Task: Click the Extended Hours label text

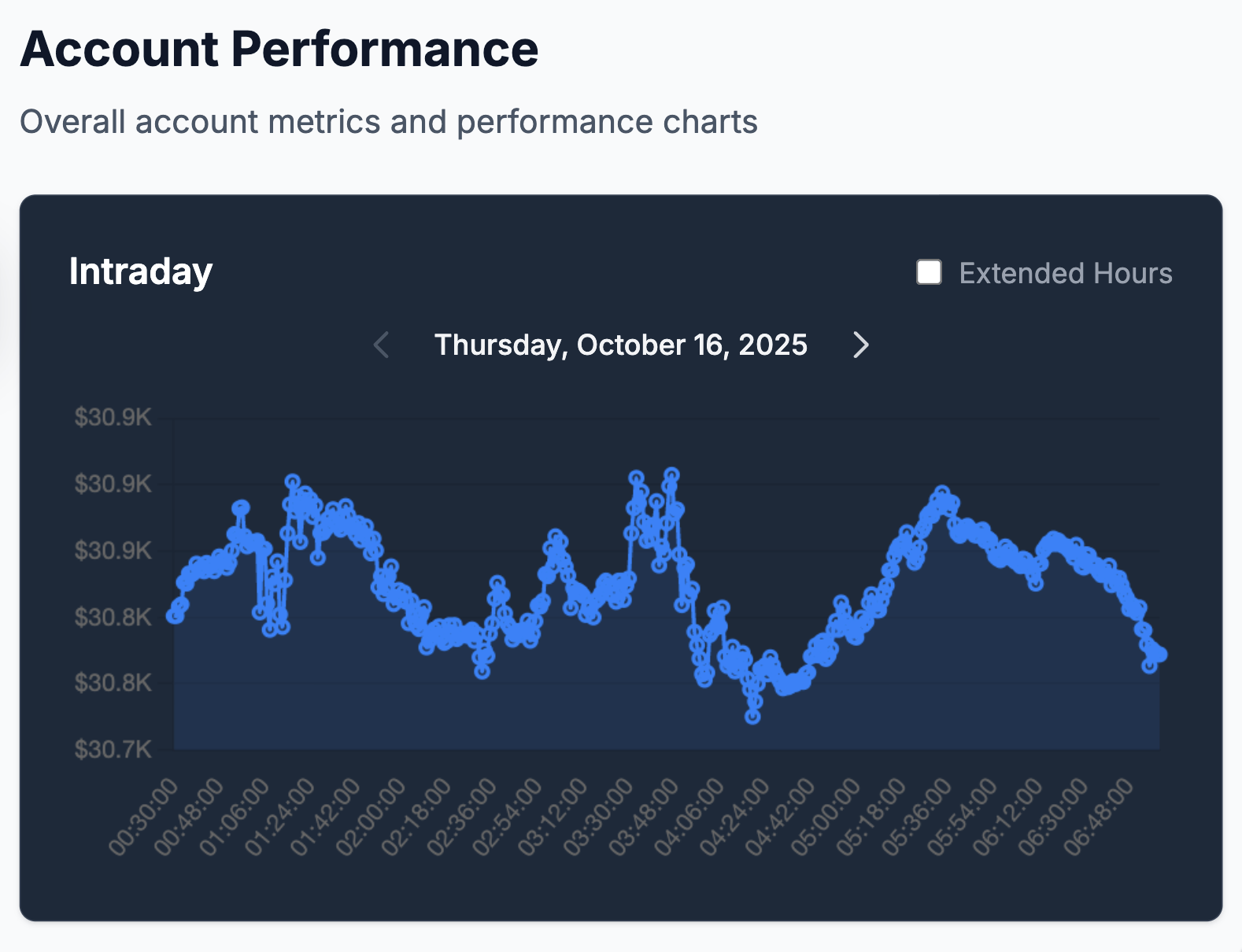Action: click(x=1065, y=273)
